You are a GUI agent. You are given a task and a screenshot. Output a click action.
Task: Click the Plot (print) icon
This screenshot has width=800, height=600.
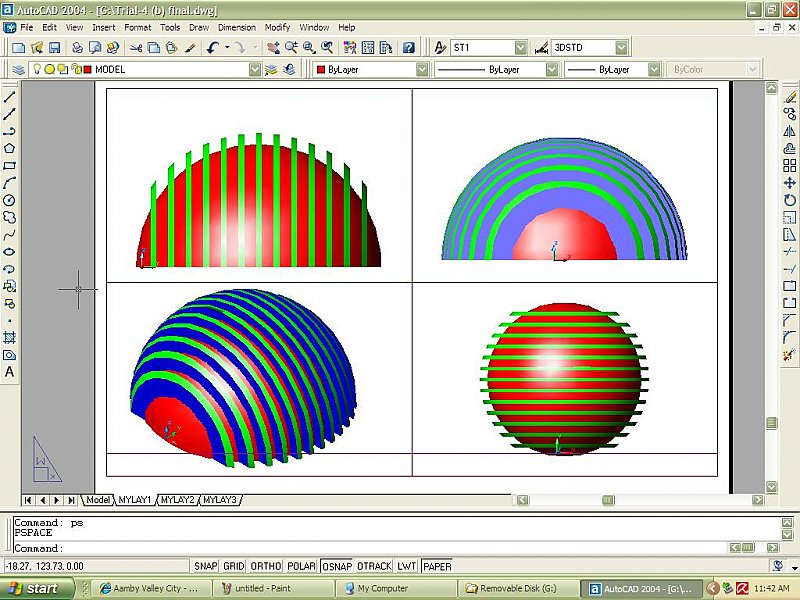point(77,47)
